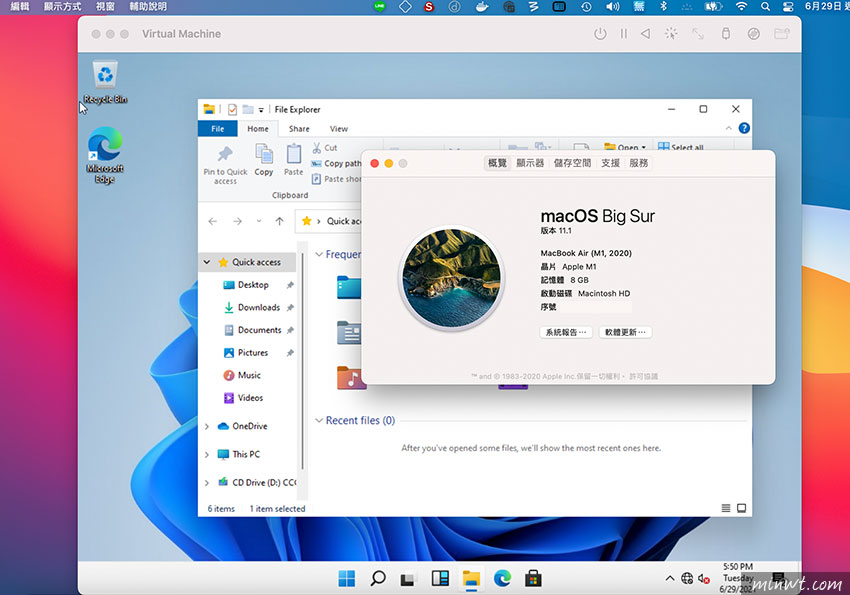This screenshot has width=850, height=595.
Task: Click the navigation pane vertical scrollbar
Action: (302, 363)
